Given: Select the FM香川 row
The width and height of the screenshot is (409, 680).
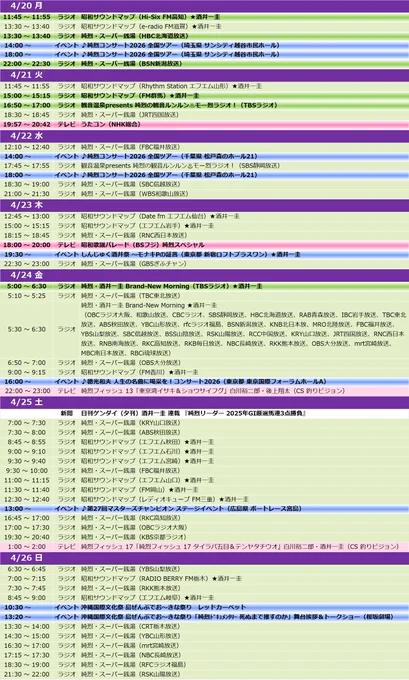Looking at the screenshot, I should click(x=204, y=372).
